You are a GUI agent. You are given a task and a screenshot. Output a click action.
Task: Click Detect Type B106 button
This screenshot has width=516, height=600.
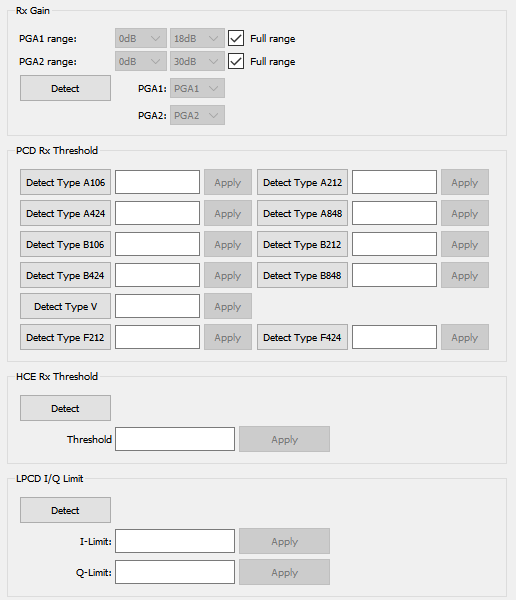(65, 244)
